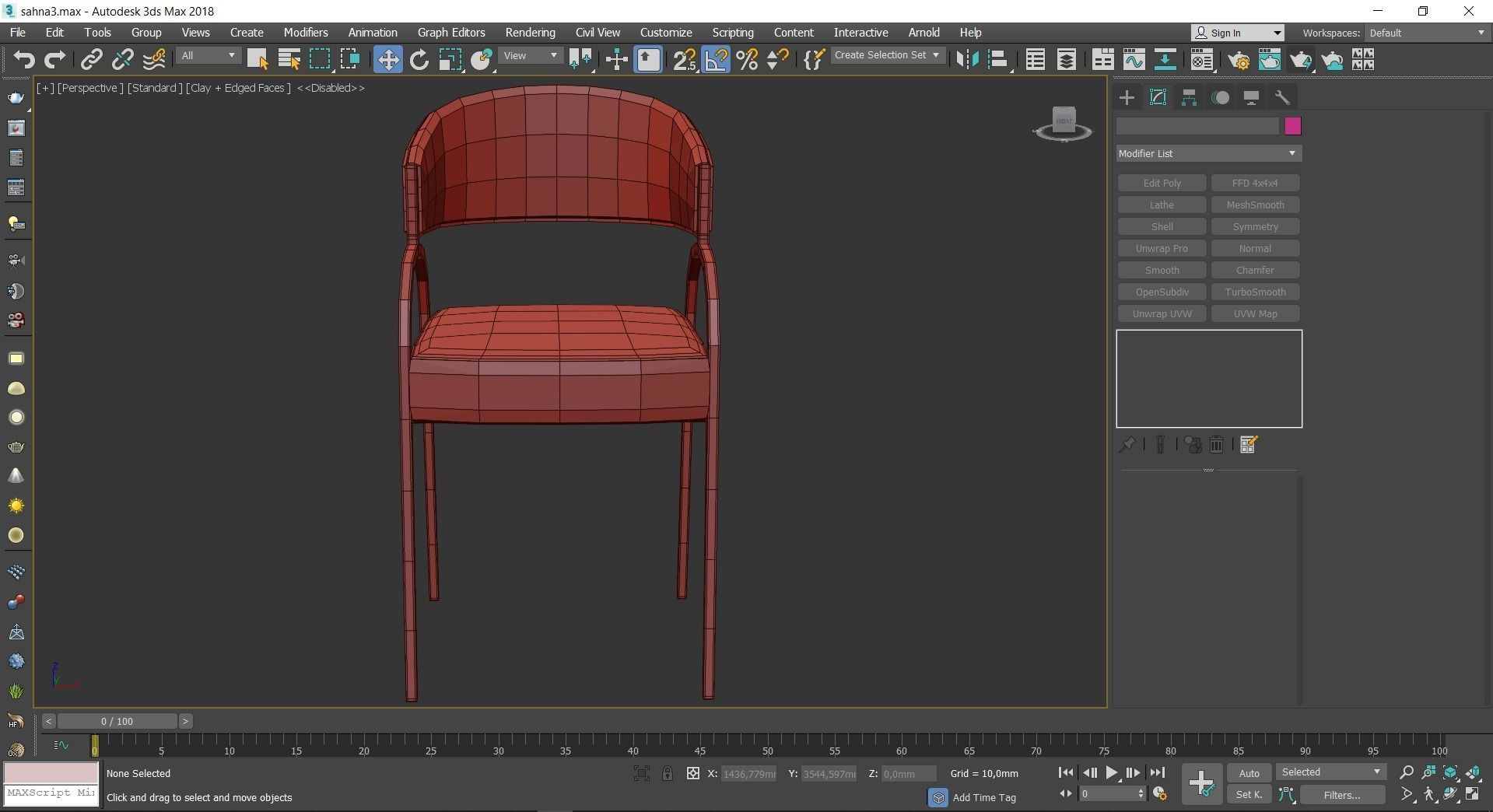This screenshot has width=1493, height=812.
Task: Open the Graph Editors menu
Action: click(451, 33)
